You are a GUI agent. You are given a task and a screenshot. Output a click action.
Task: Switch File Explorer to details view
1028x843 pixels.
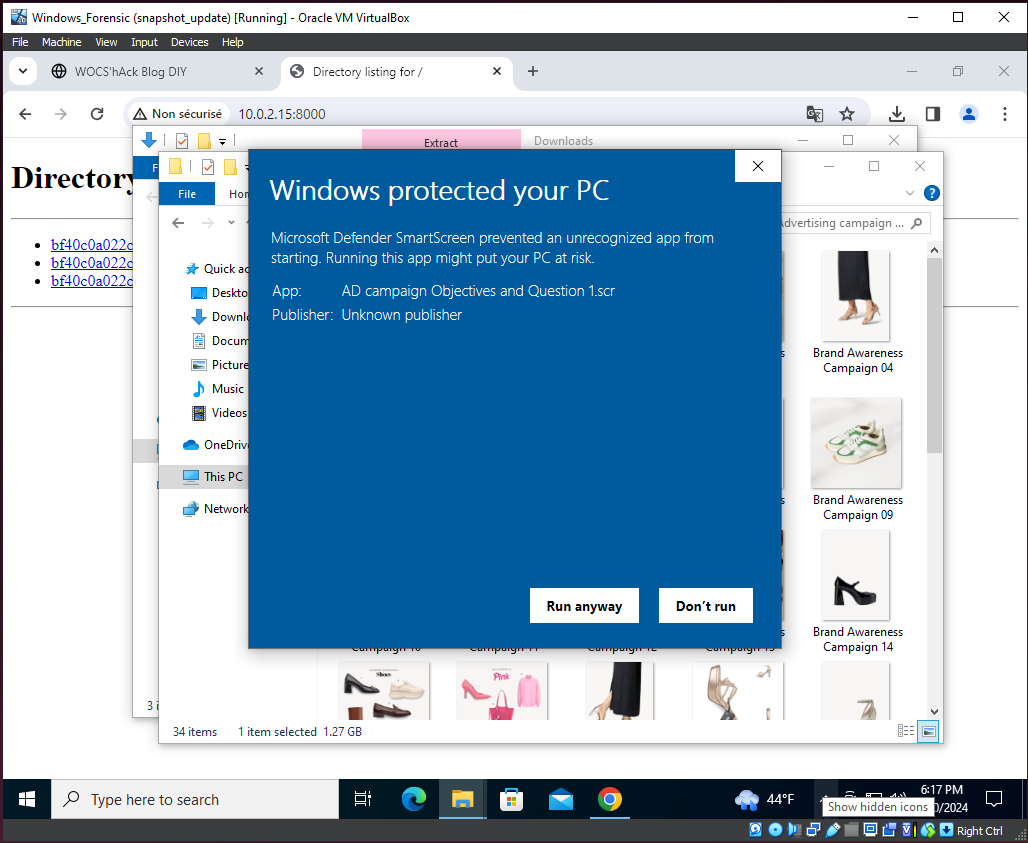[x=906, y=731]
